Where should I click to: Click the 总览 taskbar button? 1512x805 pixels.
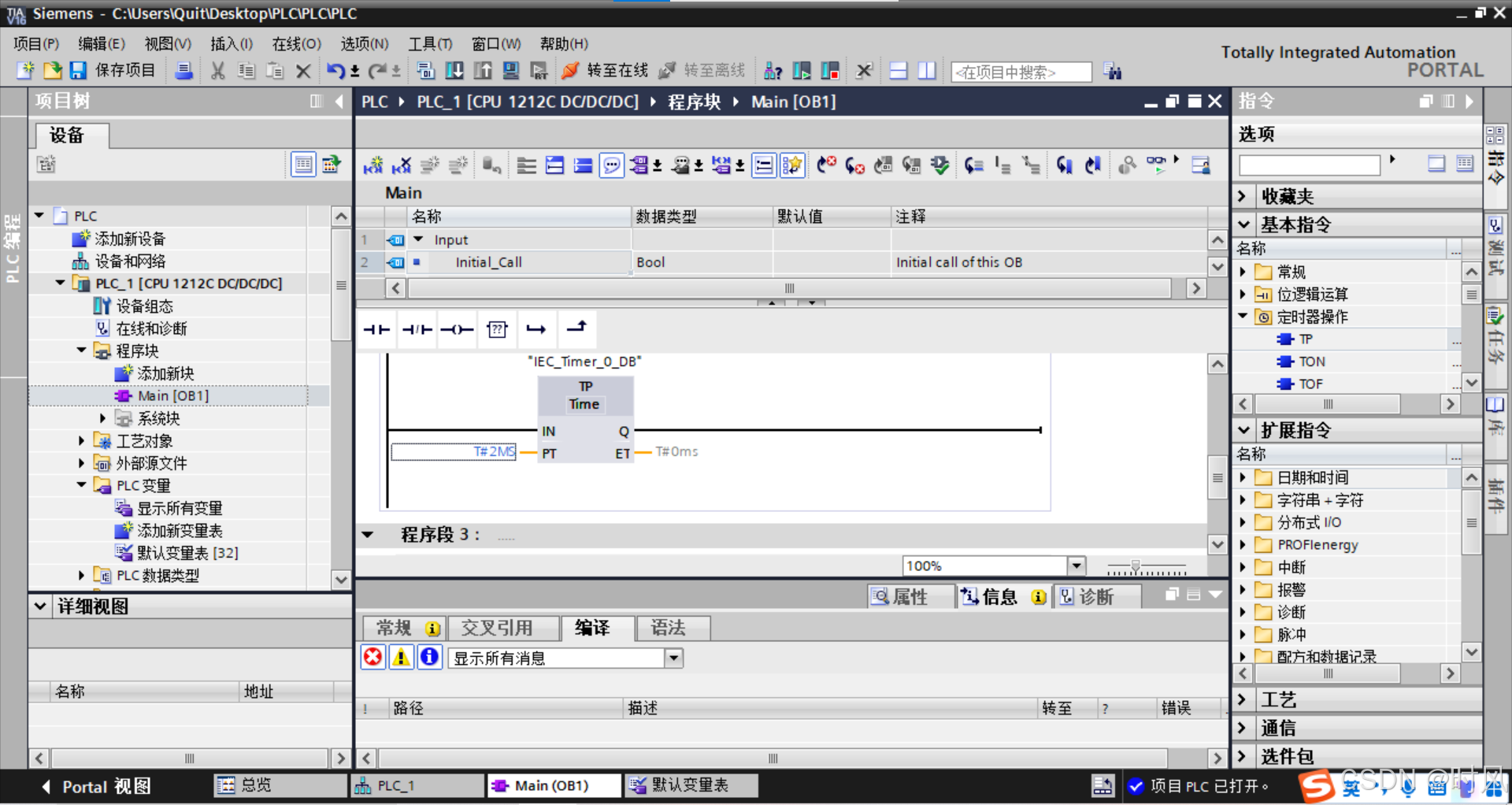tap(280, 785)
